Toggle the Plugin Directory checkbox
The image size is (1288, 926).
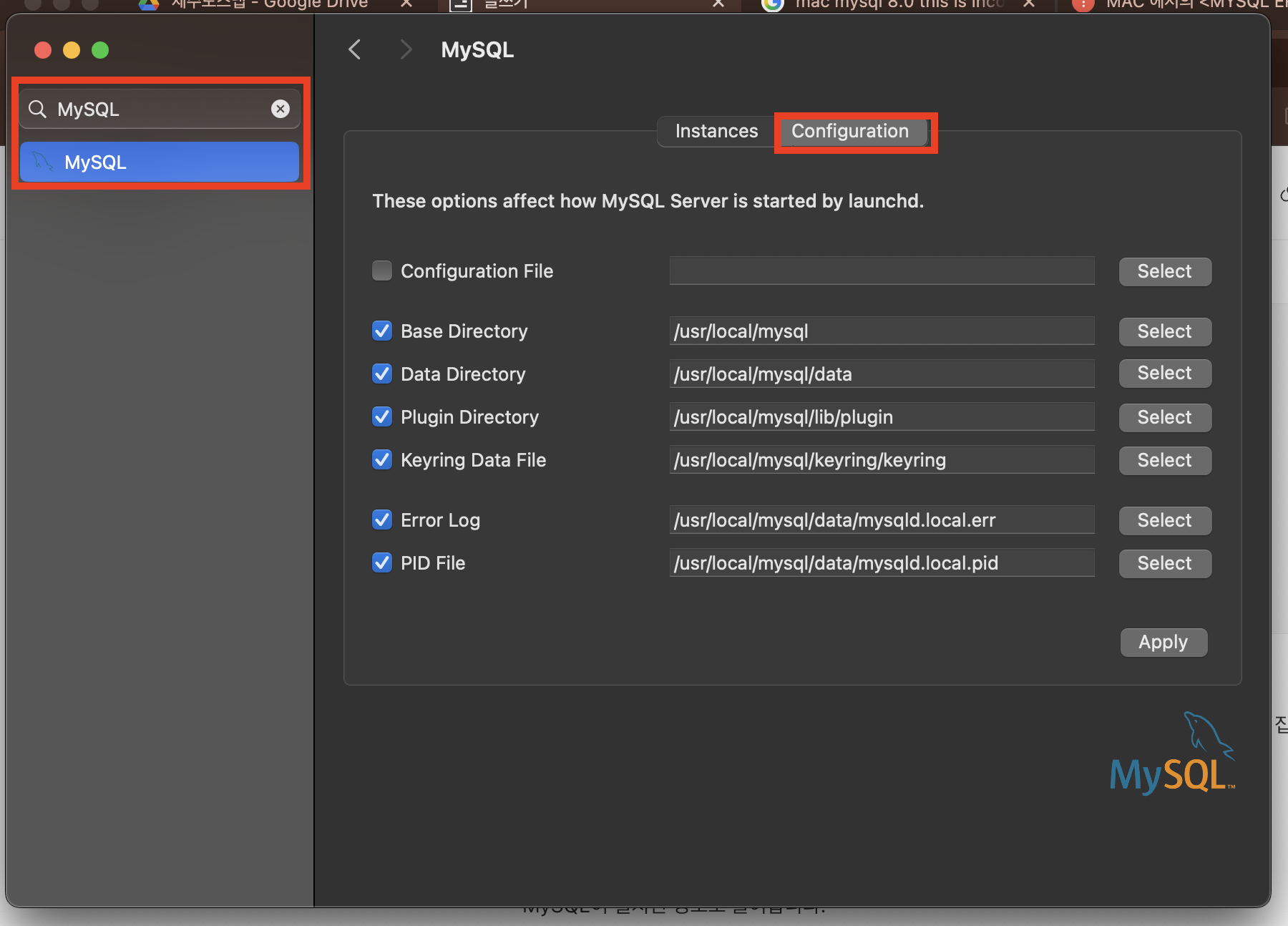(x=382, y=416)
